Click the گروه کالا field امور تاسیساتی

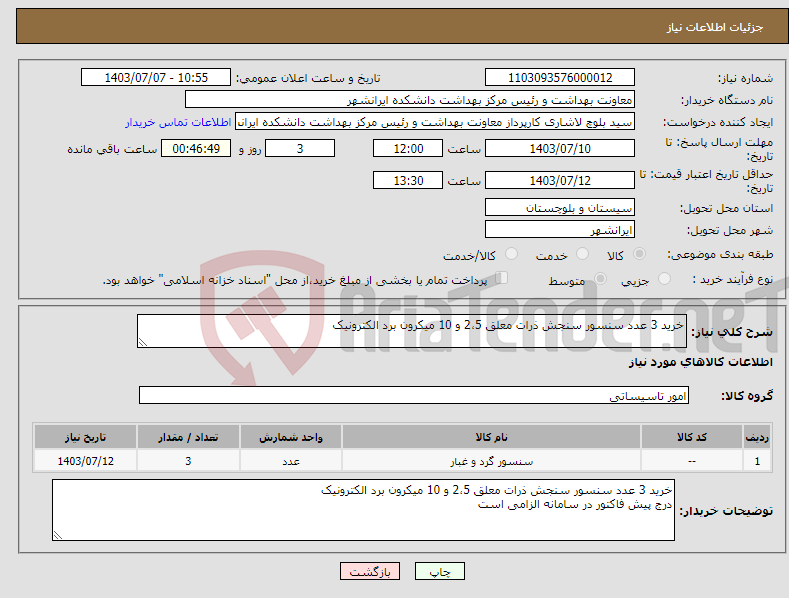[414, 395]
